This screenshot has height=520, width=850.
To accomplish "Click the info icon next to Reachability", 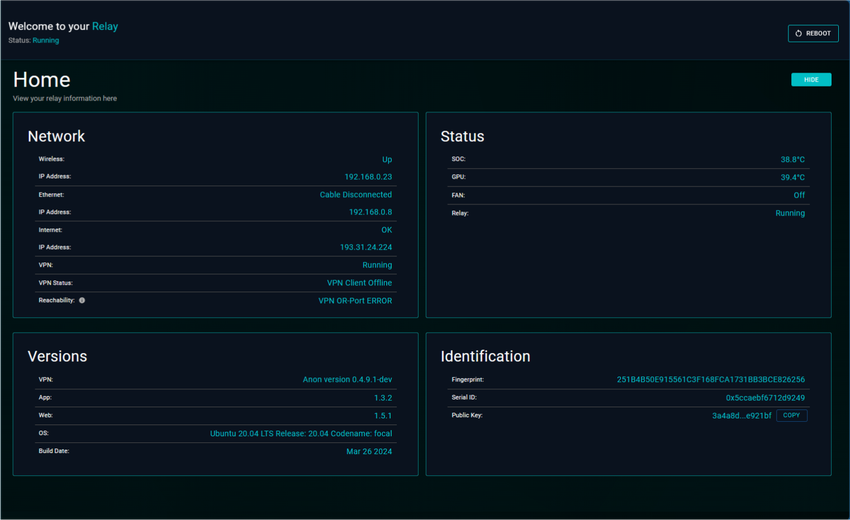I will tap(82, 300).
